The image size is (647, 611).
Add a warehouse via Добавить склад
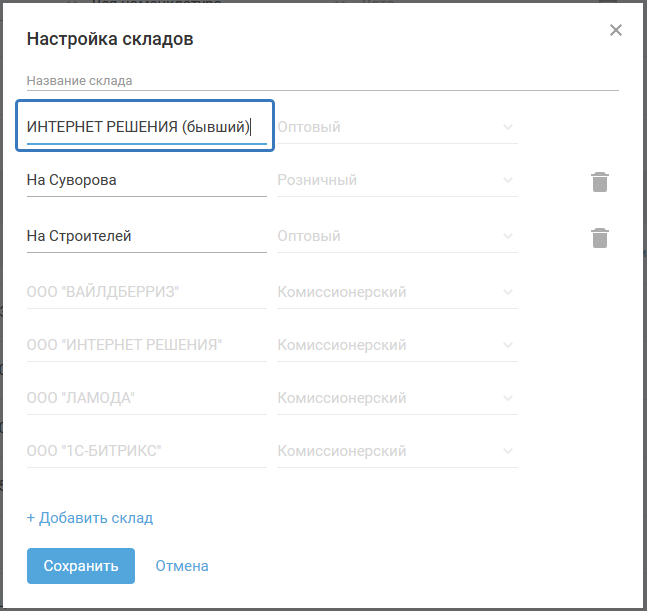coord(90,518)
